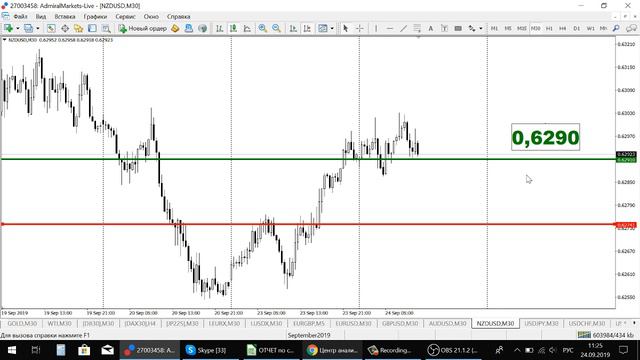Switch to EURGBP,M5 chart tab
This screenshot has height=360, width=640.
[309, 323]
